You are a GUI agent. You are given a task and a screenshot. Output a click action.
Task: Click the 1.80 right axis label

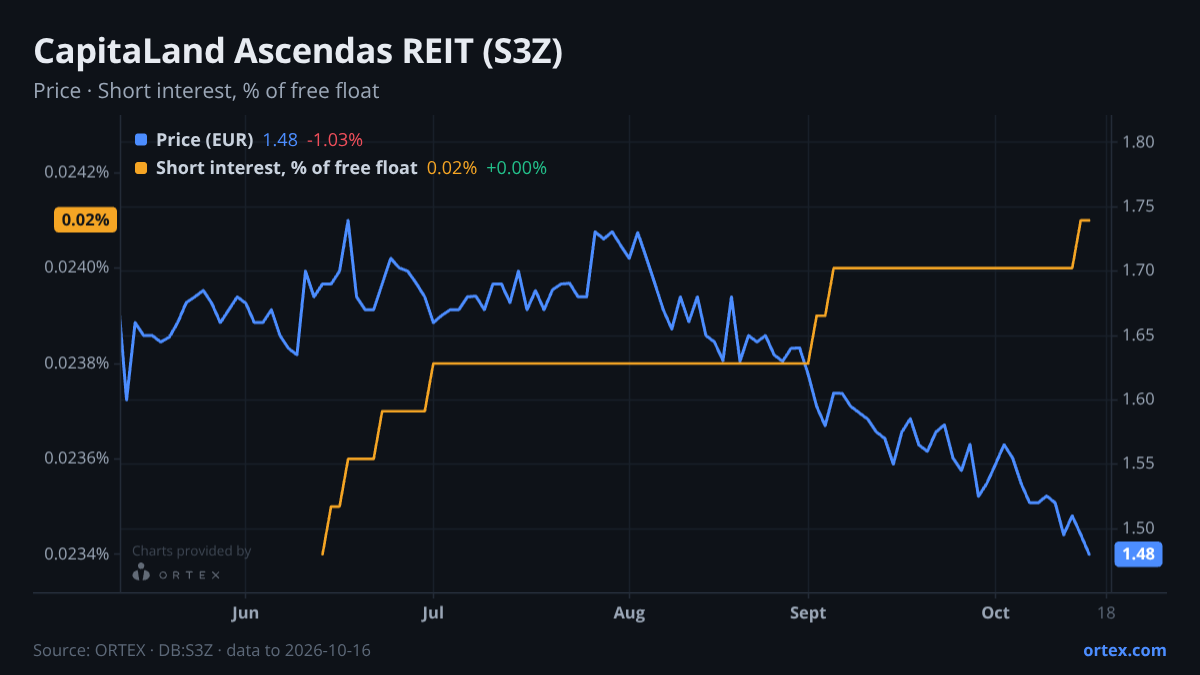[x=1138, y=142]
